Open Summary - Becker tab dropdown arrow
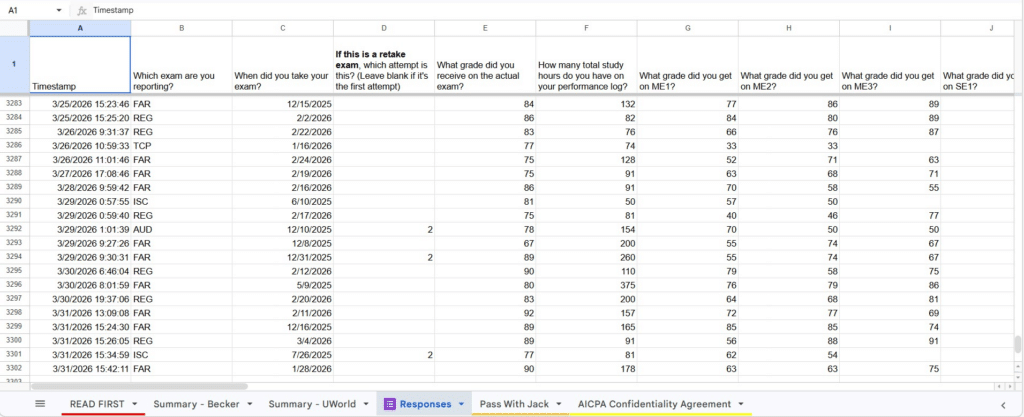The image size is (1024, 417). [250, 404]
